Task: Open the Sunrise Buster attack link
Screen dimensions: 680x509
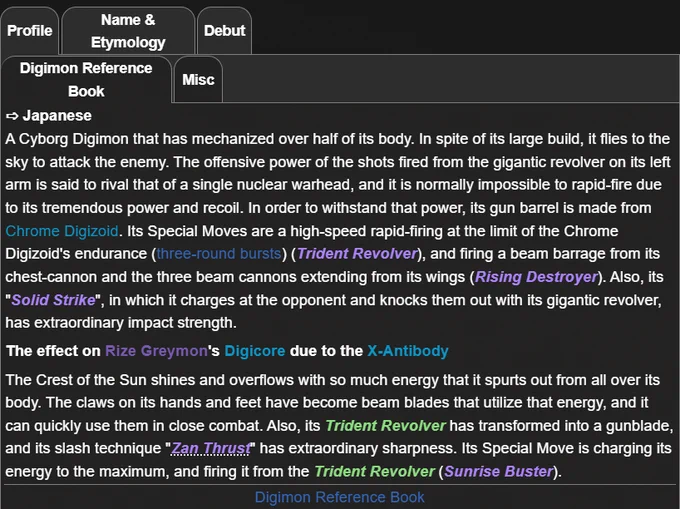Action: [498, 471]
